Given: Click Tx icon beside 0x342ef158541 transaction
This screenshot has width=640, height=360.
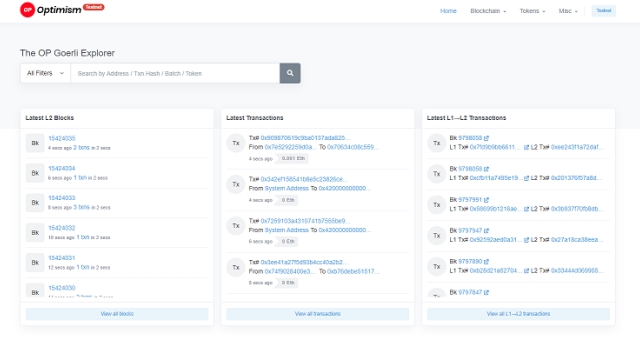Looking at the screenshot, I should (236, 184).
